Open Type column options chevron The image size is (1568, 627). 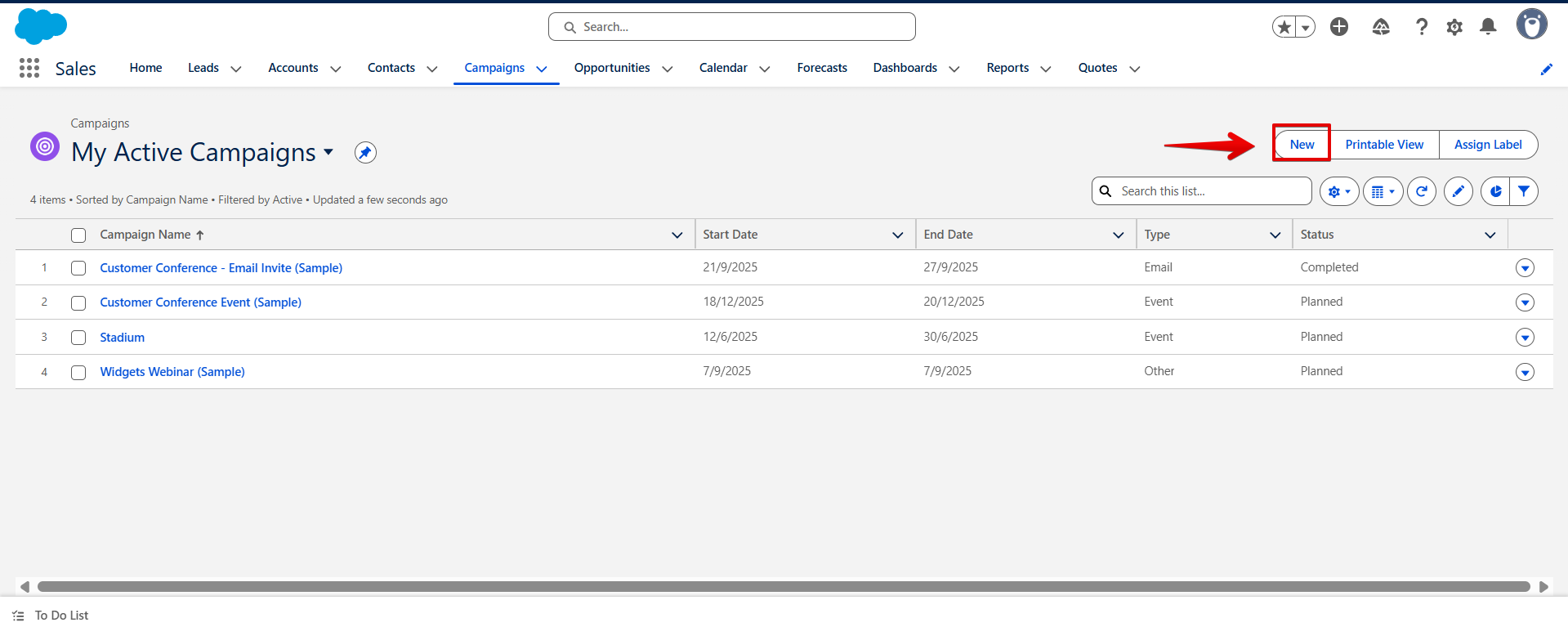1275,235
